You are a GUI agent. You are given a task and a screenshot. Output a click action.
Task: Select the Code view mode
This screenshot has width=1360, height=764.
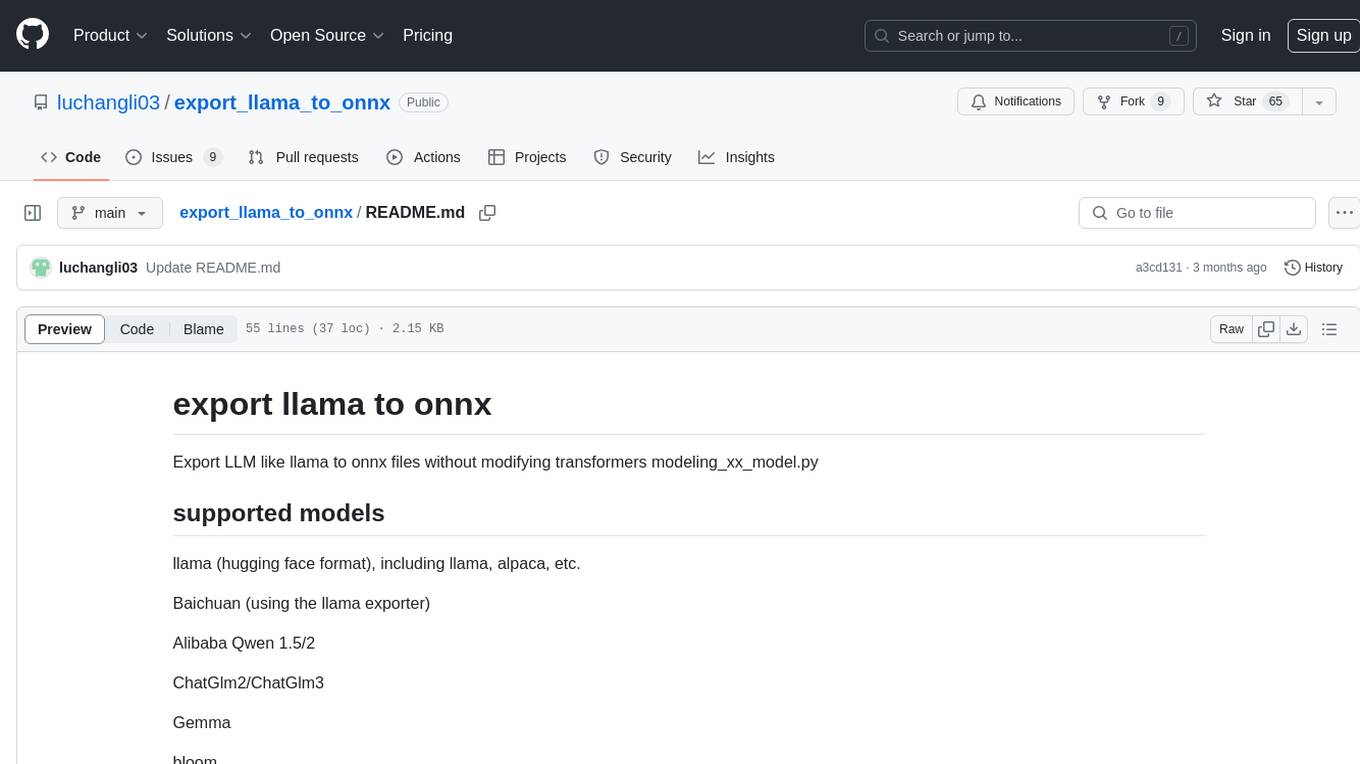(137, 329)
